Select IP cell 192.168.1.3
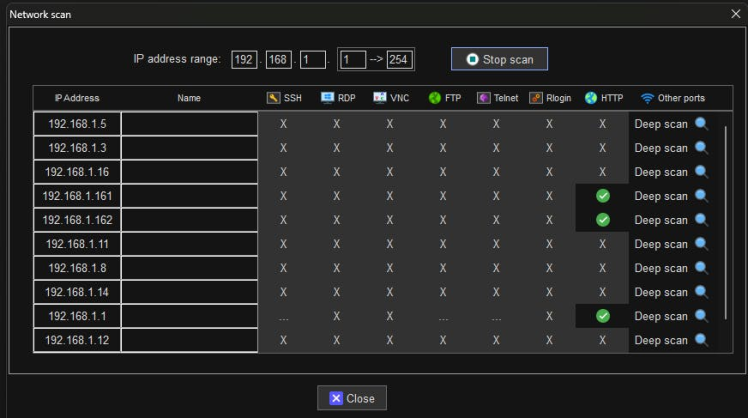748x418 pixels. (77, 148)
